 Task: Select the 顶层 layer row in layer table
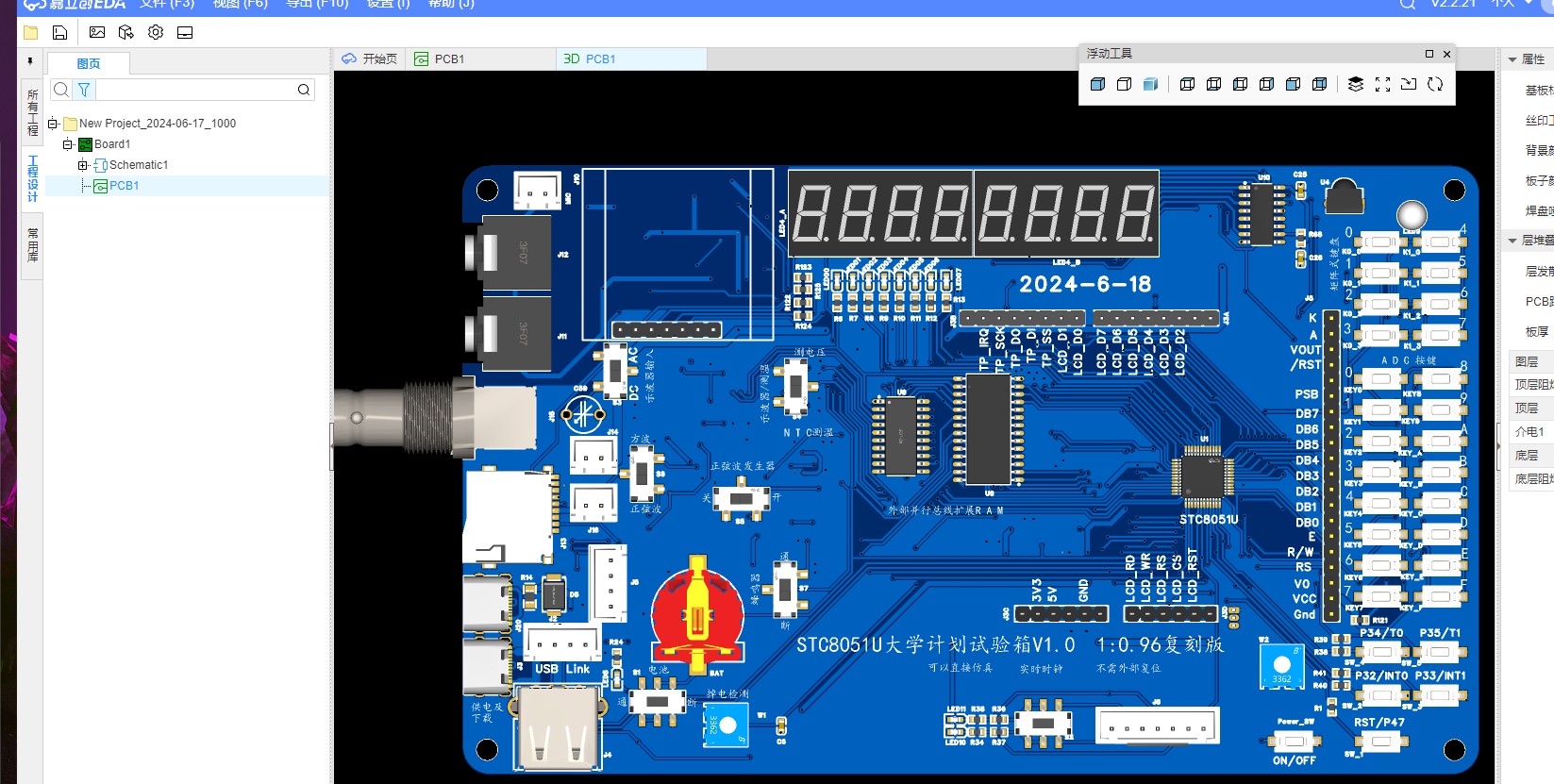pos(1528,409)
